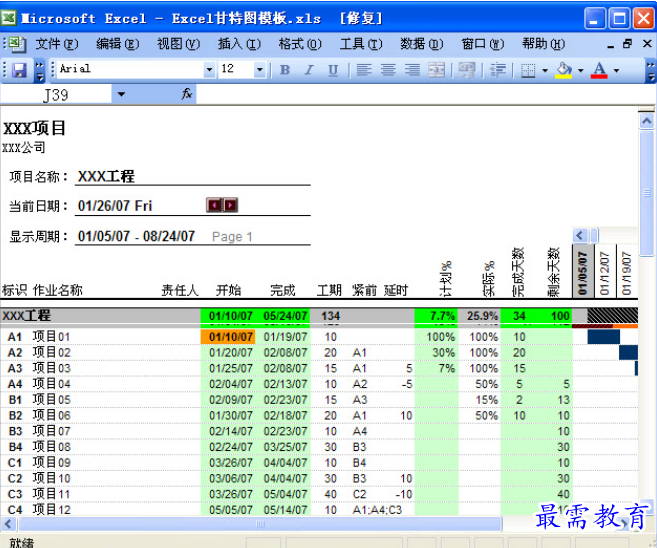Screen dimensions: 657x548
Task: Center align the cell text
Action: coord(388,70)
